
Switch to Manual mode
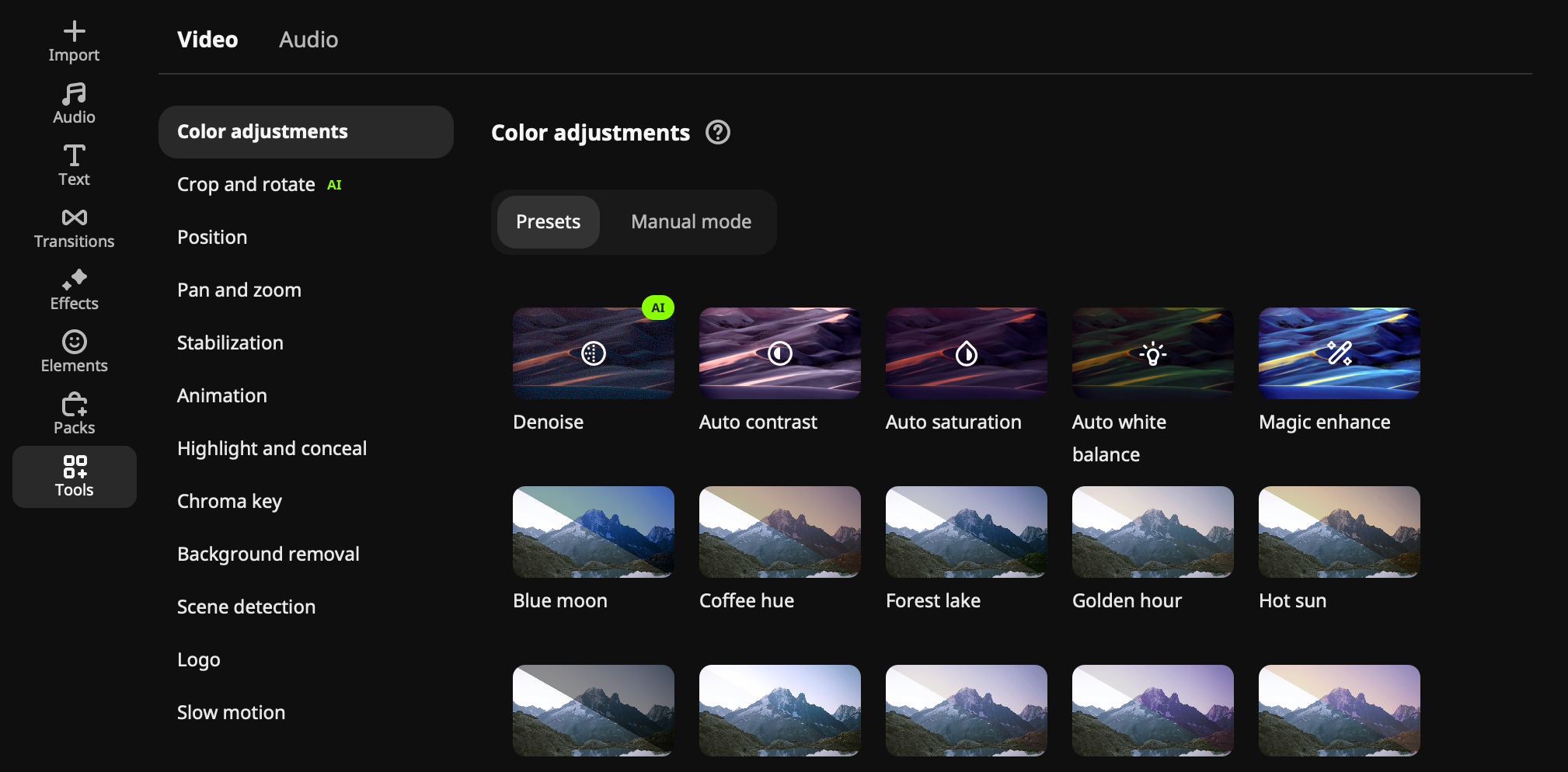(691, 222)
